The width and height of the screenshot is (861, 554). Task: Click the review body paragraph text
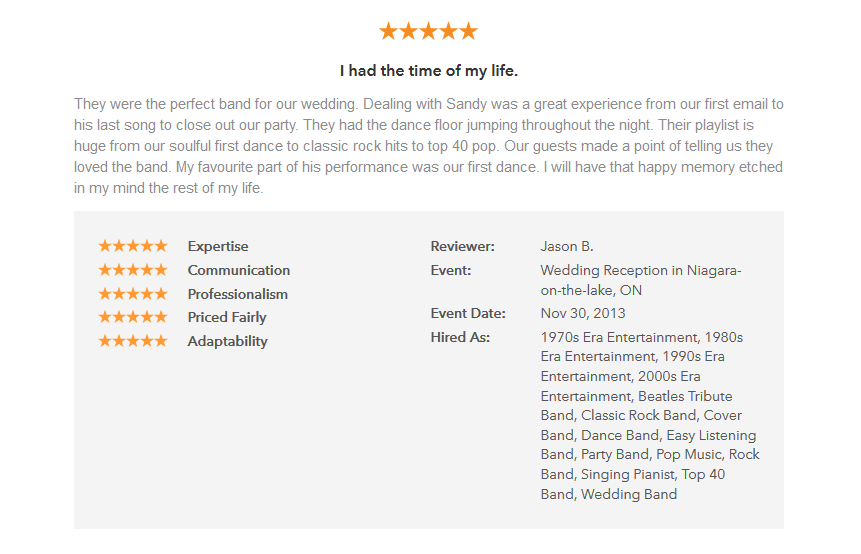pyautogui.click(x=429, y=146)
